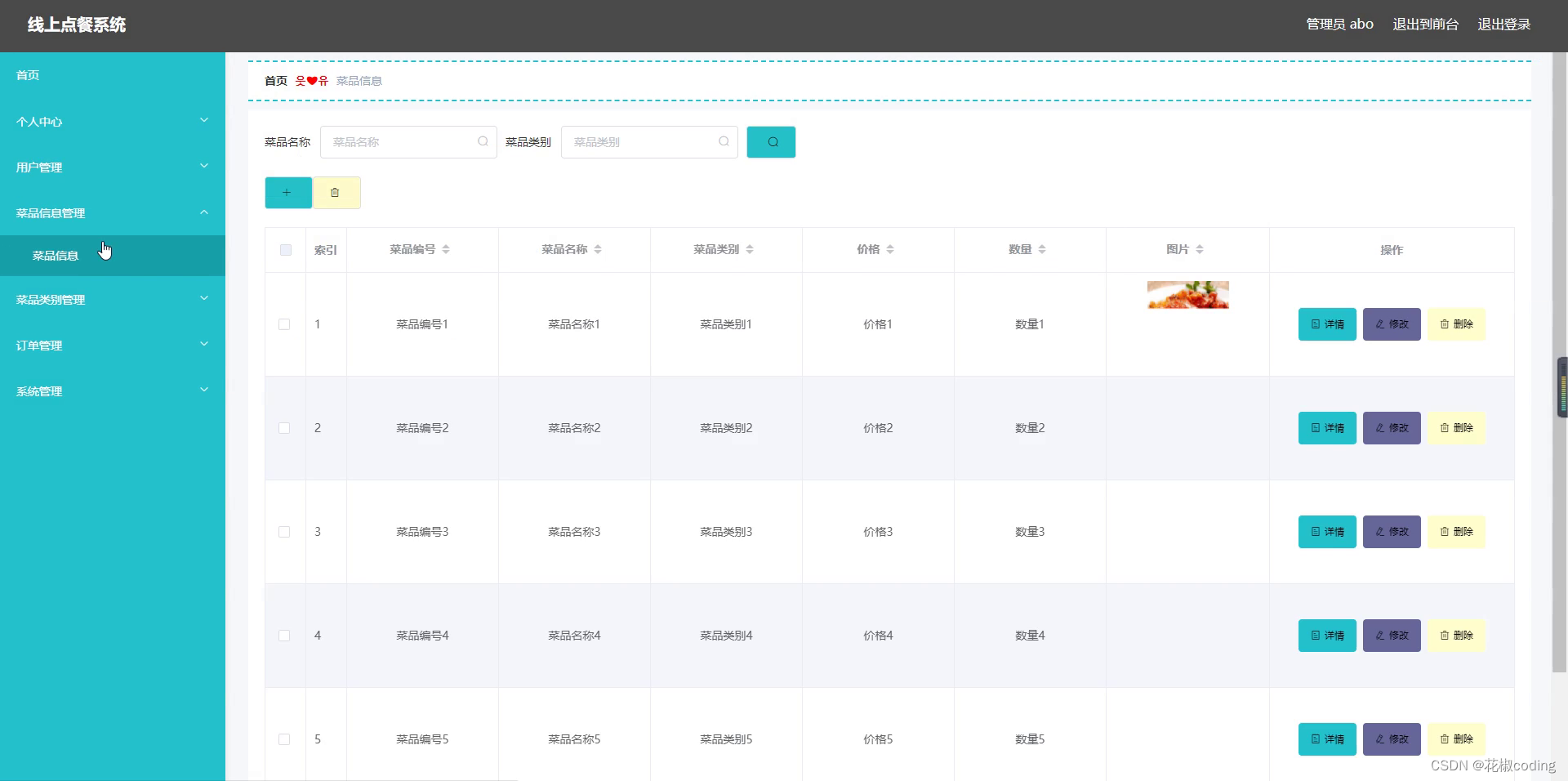Screen dimensions: 1568x781
Task: Click 删除 for row 菜品编号4
Action: tap(1456, 636)
